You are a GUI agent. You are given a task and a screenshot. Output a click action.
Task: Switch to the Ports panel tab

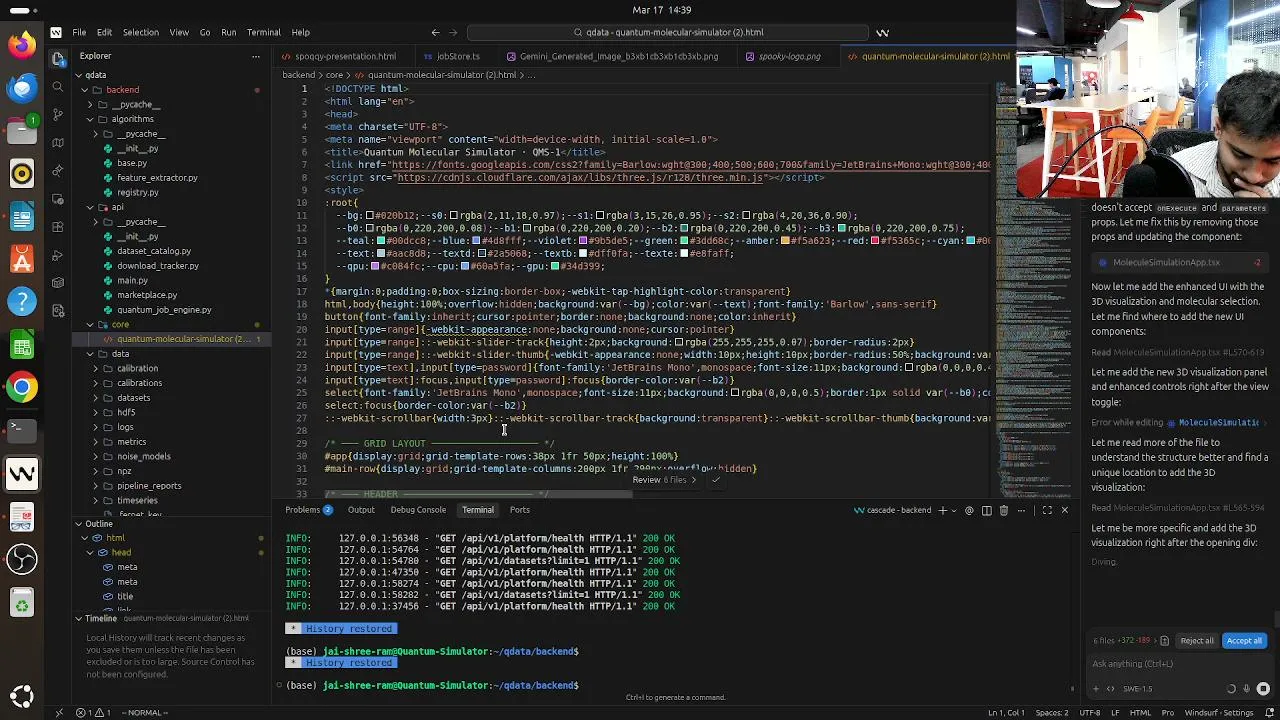520,510
